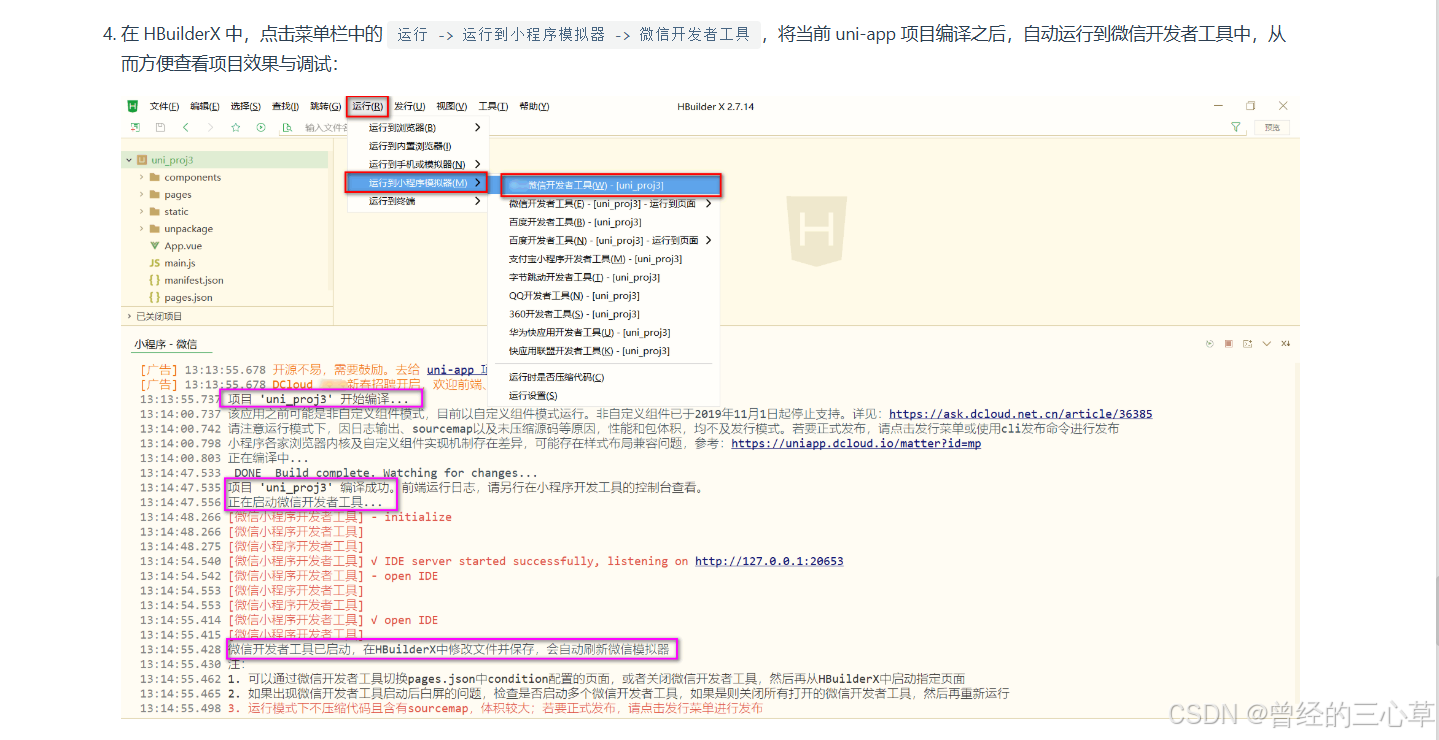1439x740 pixels.
Task: Click the save floppy disk icon
Action: 160,127
